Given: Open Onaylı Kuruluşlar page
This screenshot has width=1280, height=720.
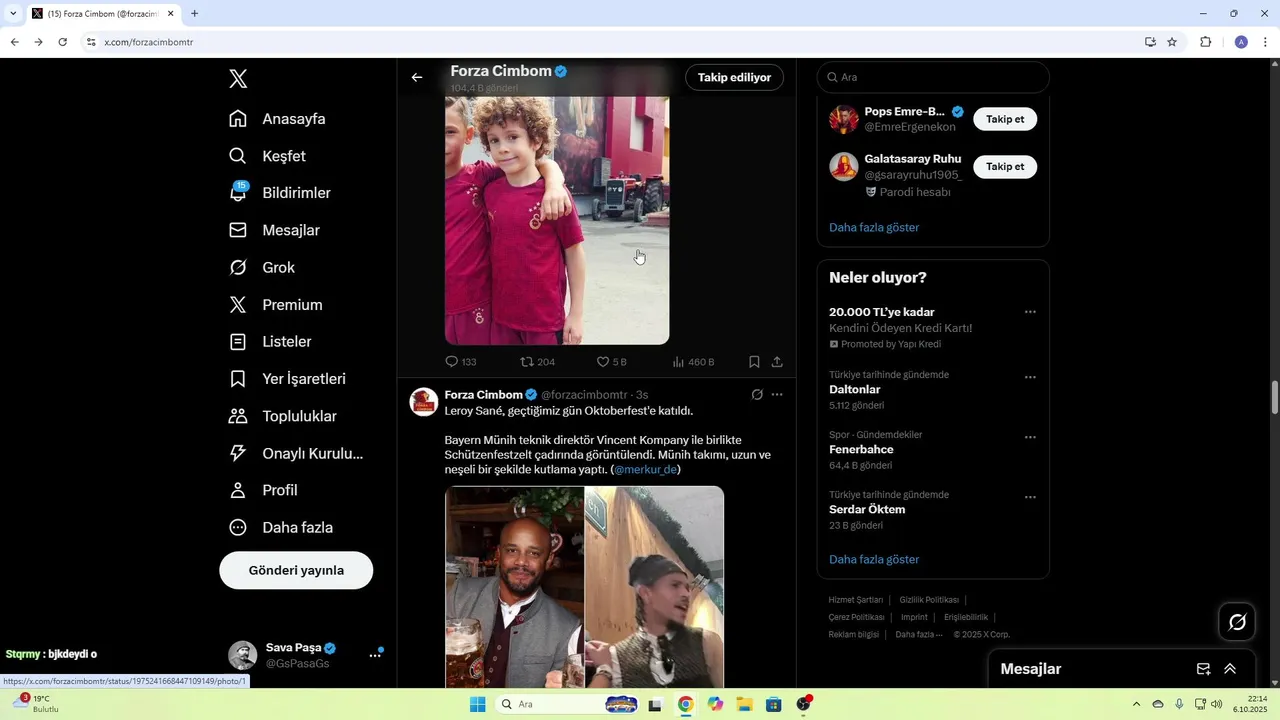Looking at the screenshot, I should pos(296,453).
